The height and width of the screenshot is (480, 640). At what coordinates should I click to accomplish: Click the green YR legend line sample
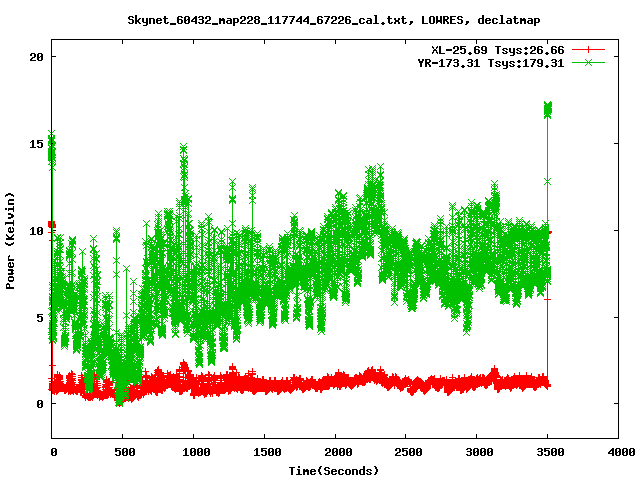click(588, 62)
